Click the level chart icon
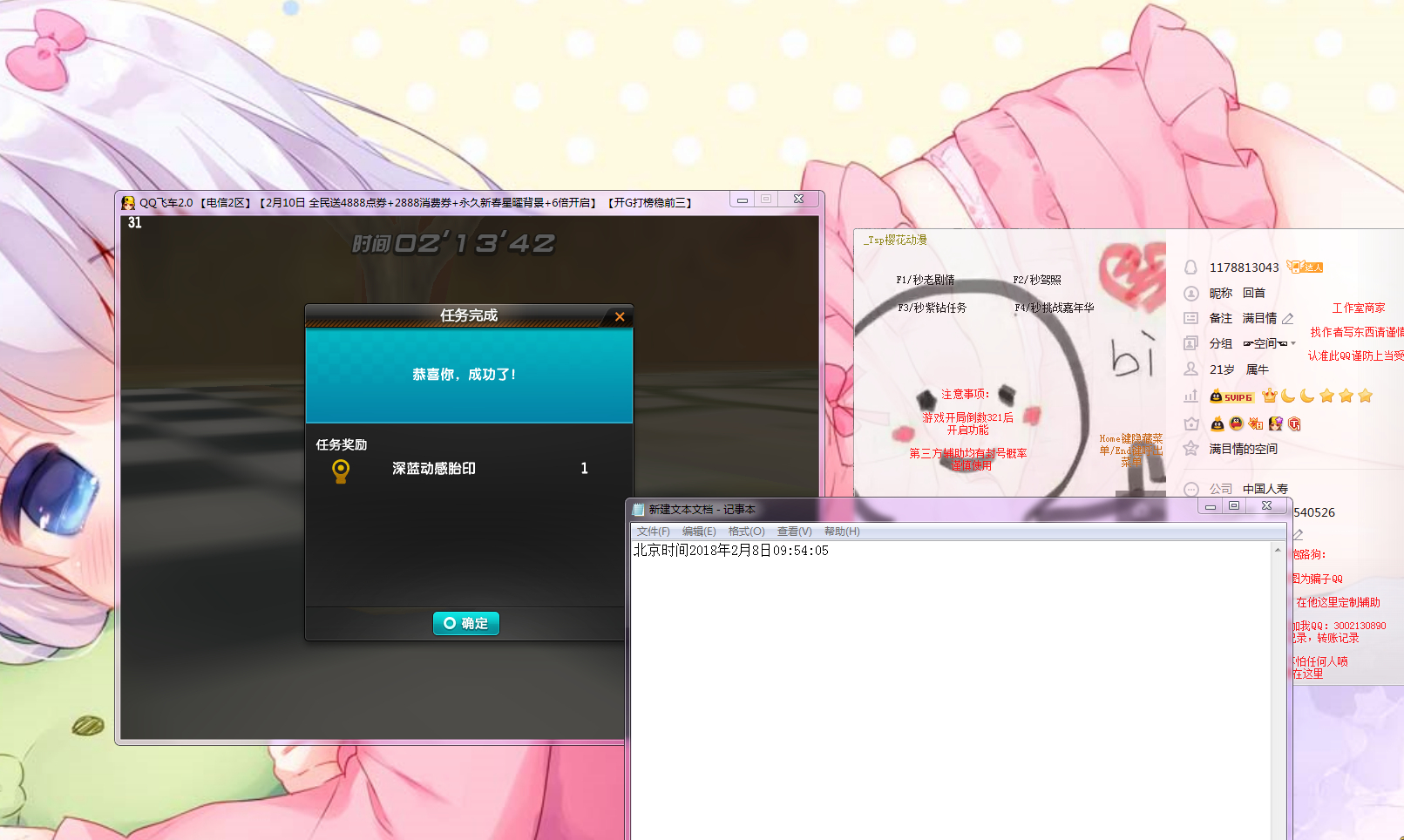This screenshot has height=840, width=1404. (x=1190, y=396)
